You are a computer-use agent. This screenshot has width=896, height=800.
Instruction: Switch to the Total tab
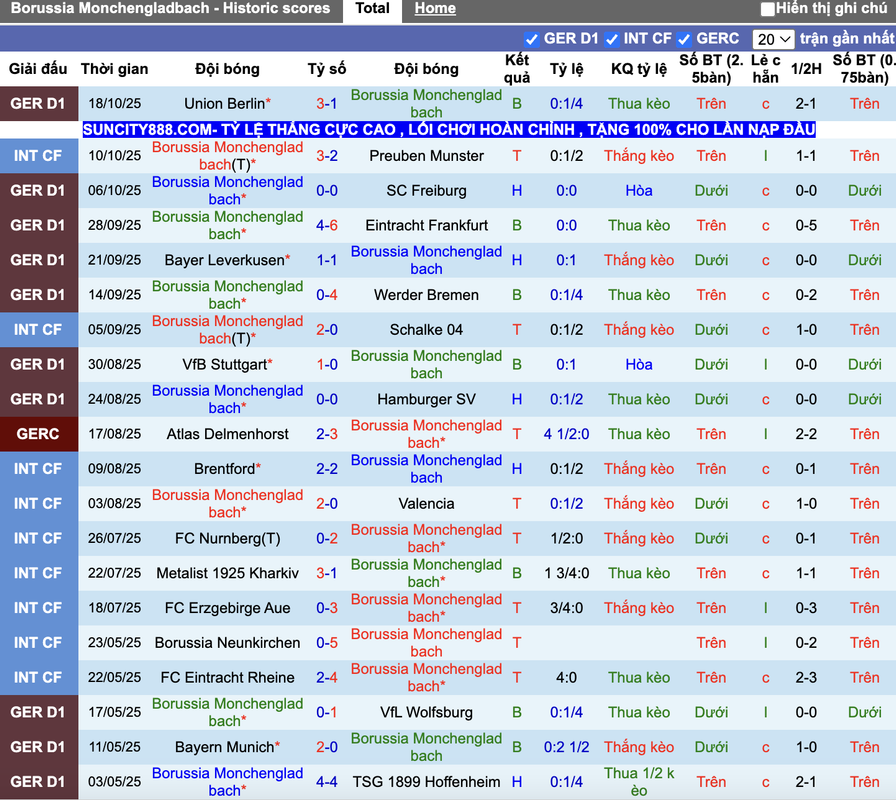click(x=372, y=9)
